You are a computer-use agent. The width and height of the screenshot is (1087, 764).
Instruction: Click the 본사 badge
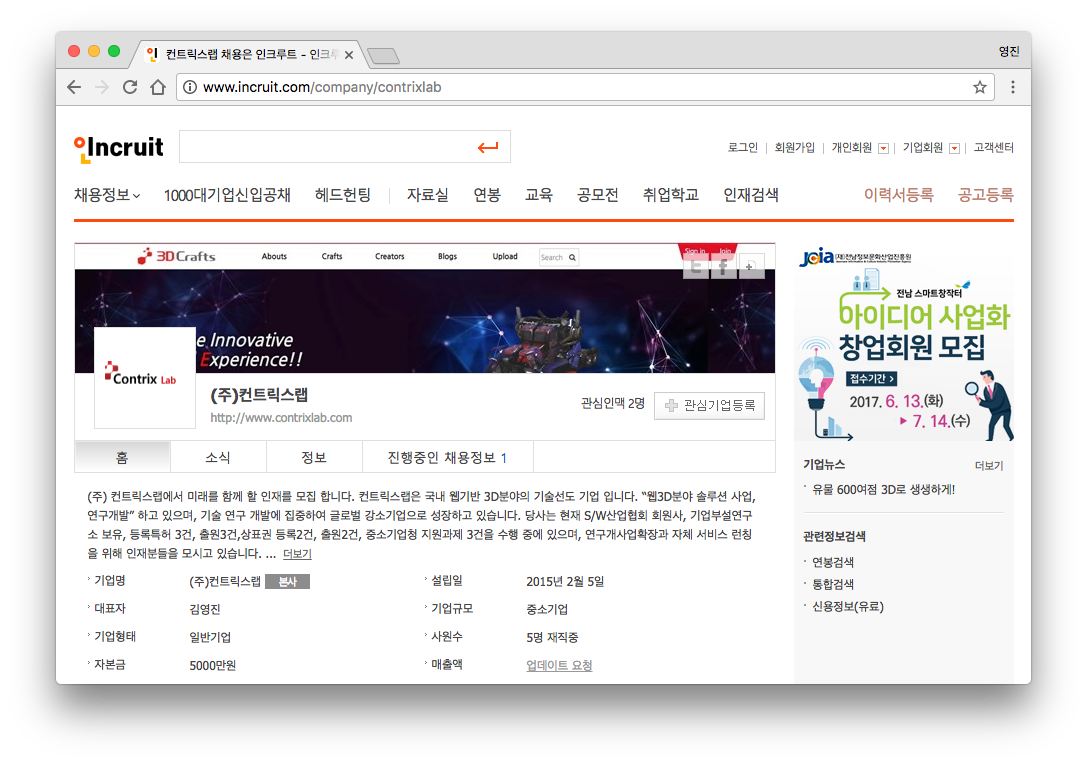coord(288,582)
